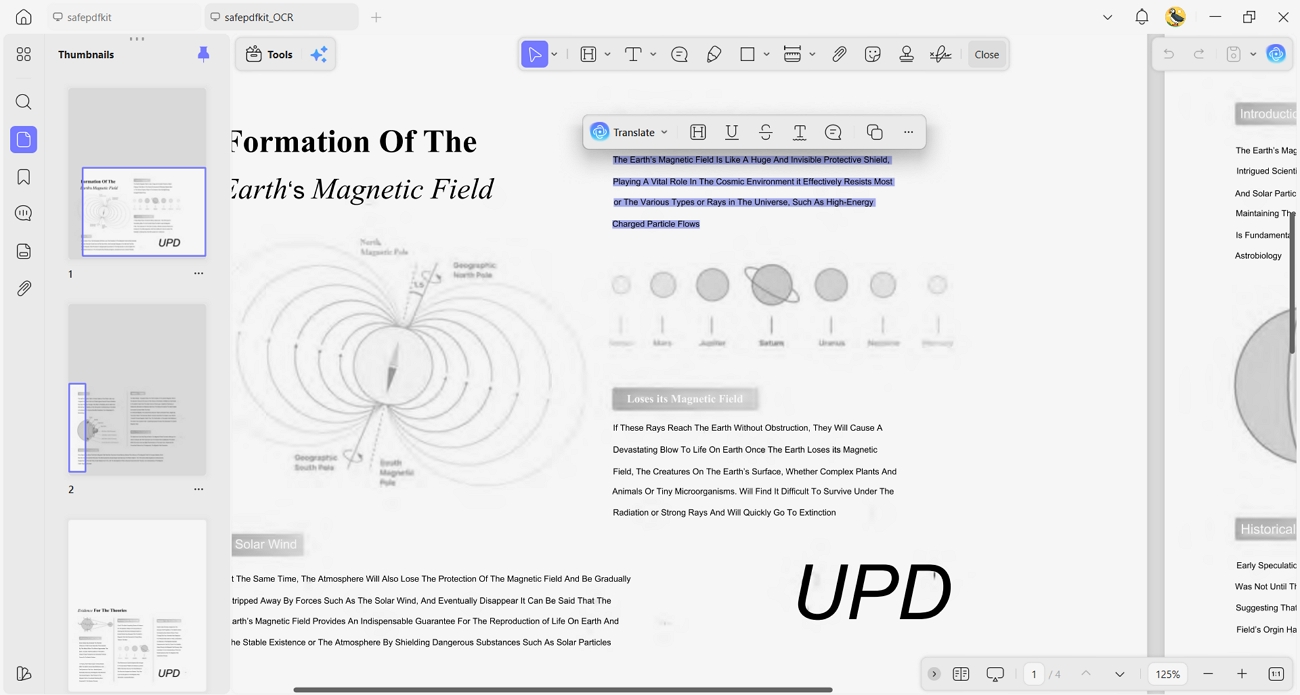The width and height of the screenshot is (1300, 695).
Task: Select the Thumbnails panel icon in sidebar
Action: pos(24,139)
